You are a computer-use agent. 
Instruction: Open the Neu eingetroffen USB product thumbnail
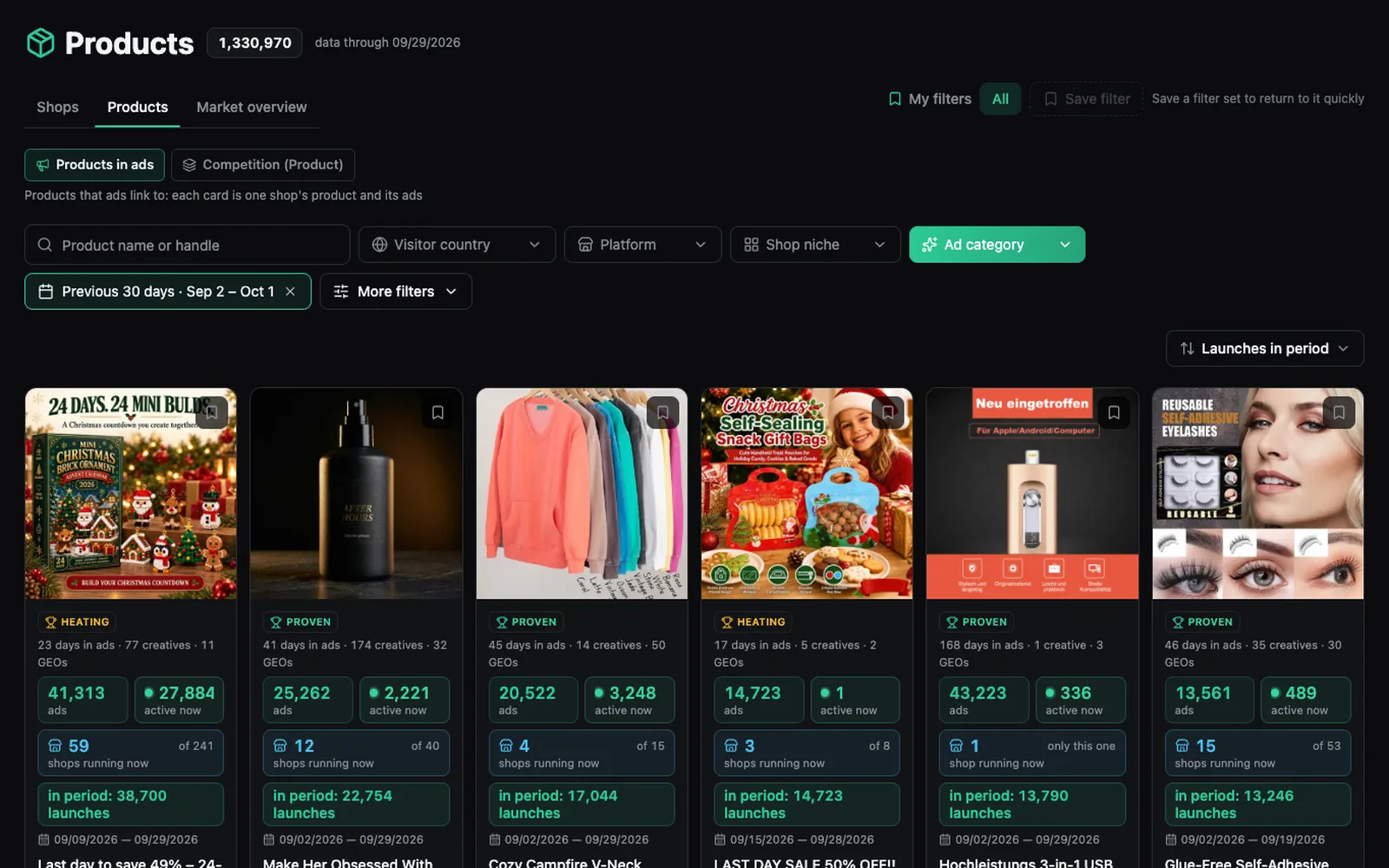click(1032, 493)
